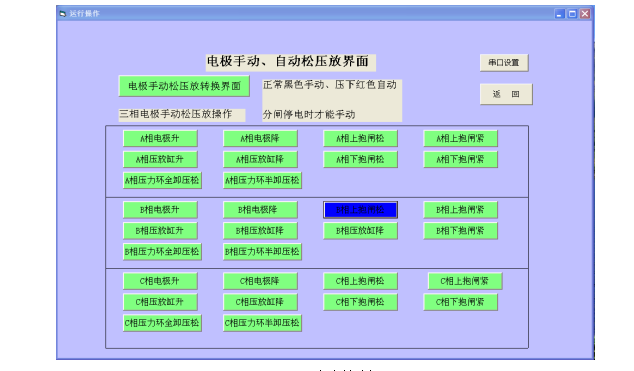Click B相压力环全卸压松 button

pyautogui.click(x=162, y=252)
